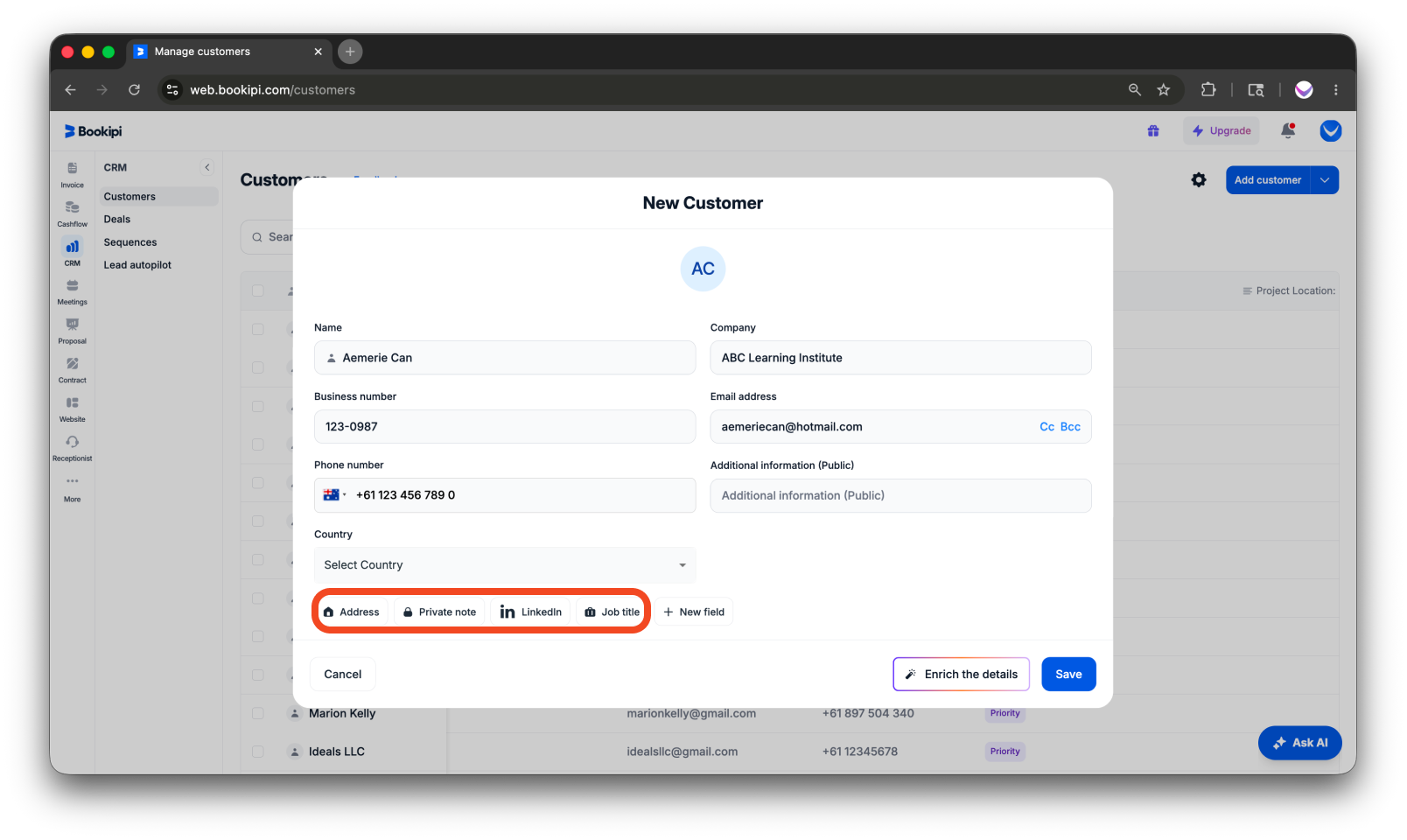Image resolution: width=1407 pixels, height=840 pixels.
Task: Open Meetings from the sidebar
Action: [73, 291]
